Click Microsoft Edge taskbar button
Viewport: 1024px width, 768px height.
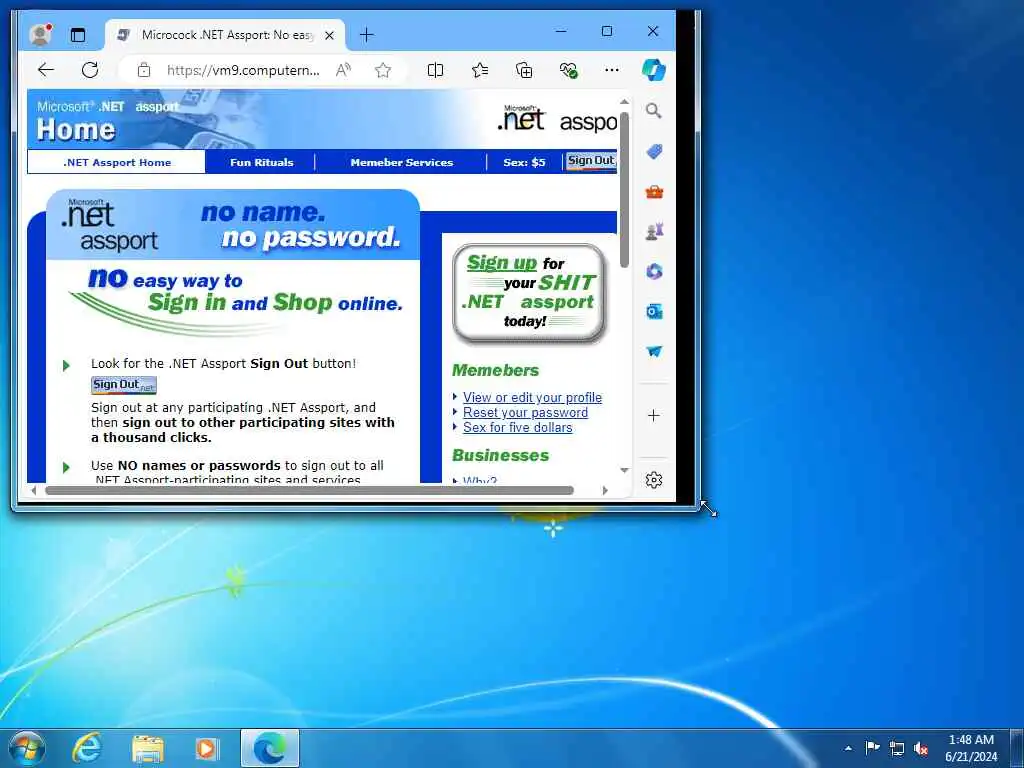click(270, 748)
